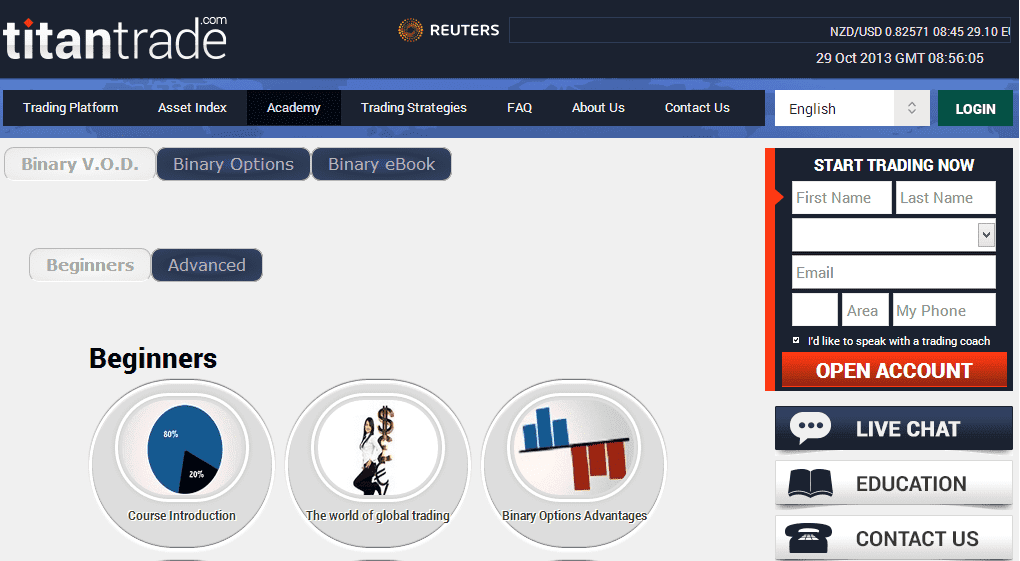Open The world of global trading lesson image
This screenshot has width=1020, height=561.
click(378, 448)
